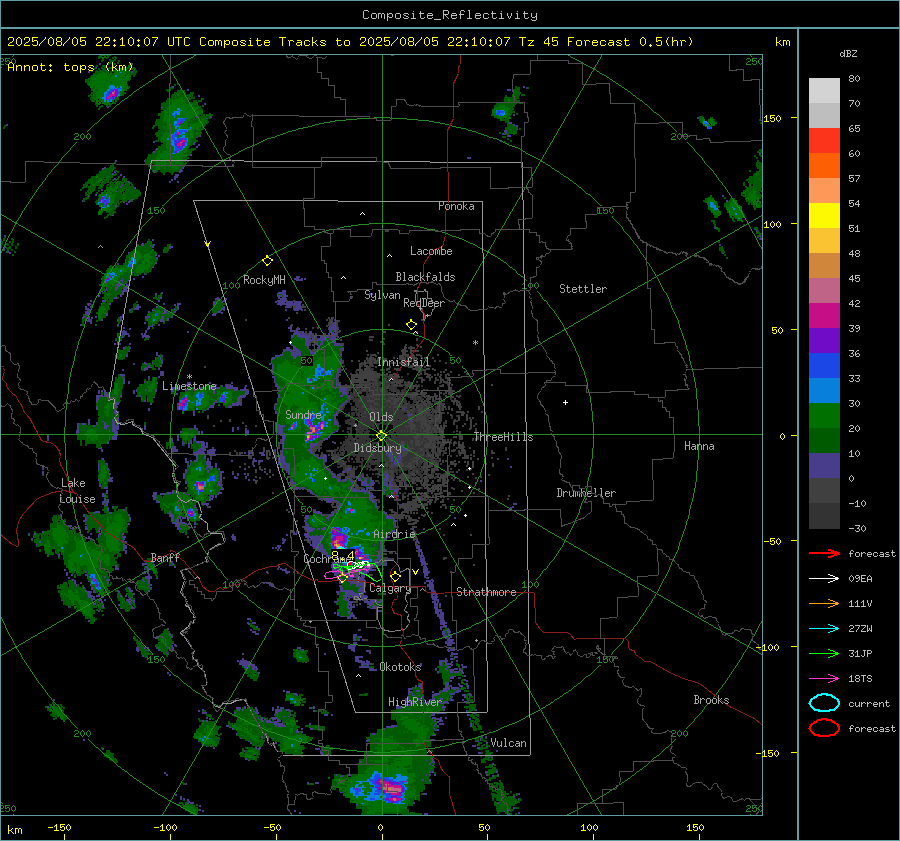The width and height of the screenshot is (900, 841).
Task: Pick the green 30-20 dBZ swatch
Action: [824, 416]
